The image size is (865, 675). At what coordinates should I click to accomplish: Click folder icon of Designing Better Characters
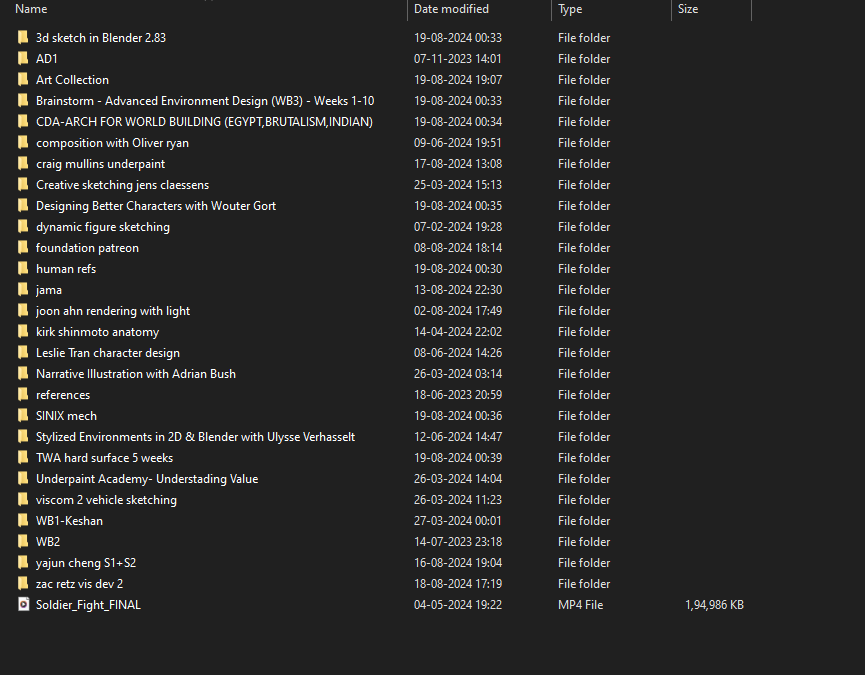click(x=23, y=206)
